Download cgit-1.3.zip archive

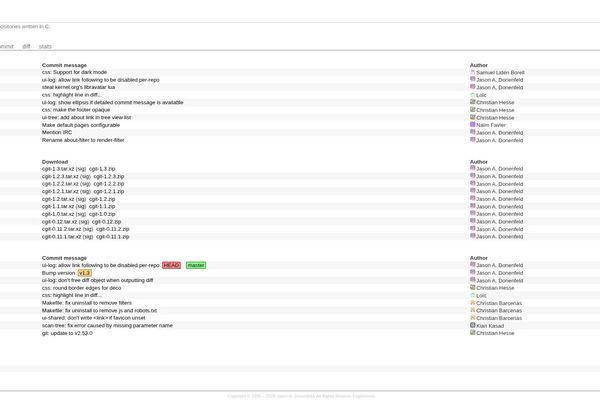click(102, 168)
